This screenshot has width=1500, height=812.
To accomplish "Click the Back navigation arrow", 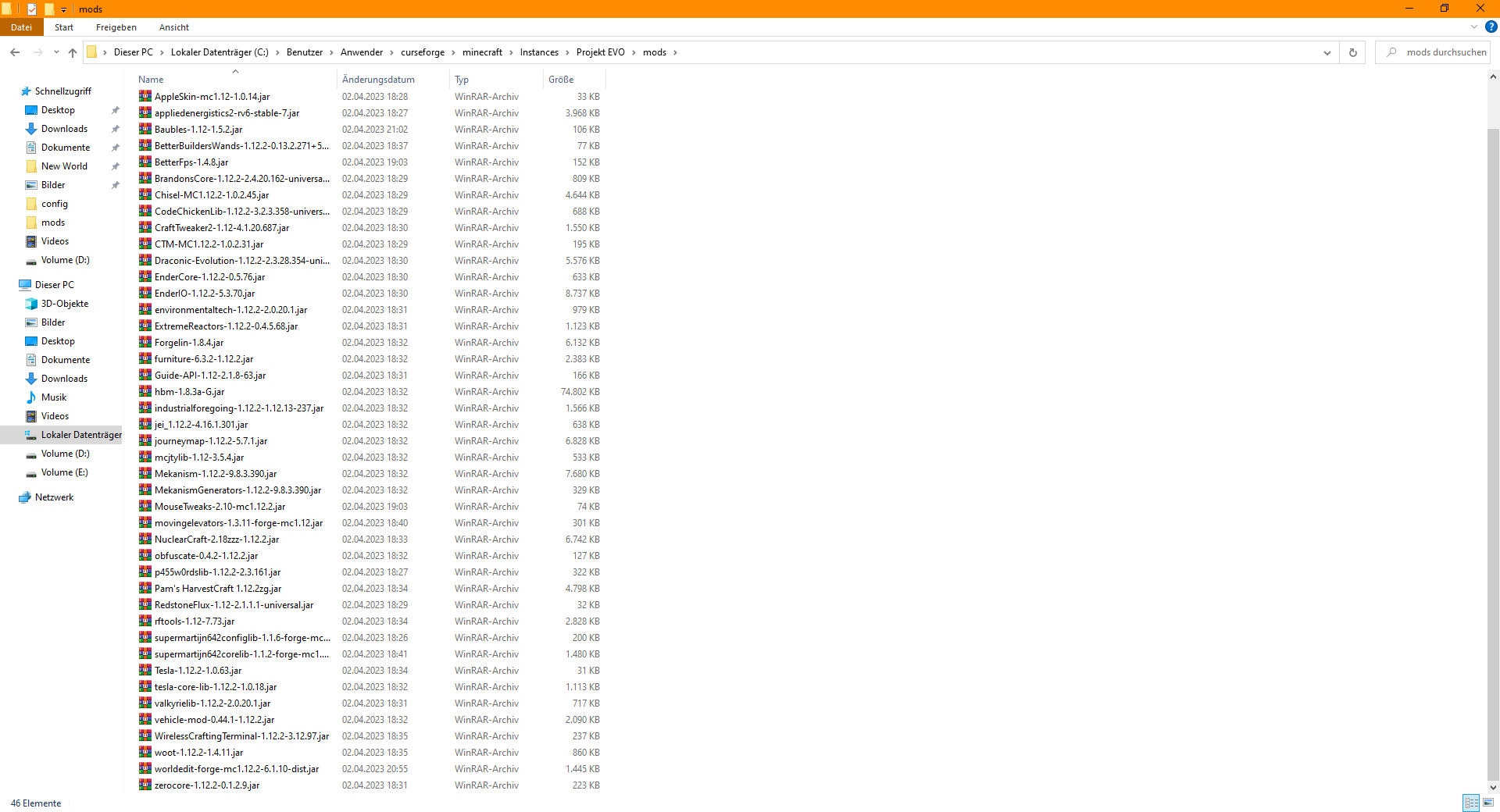I will (15, 52).
